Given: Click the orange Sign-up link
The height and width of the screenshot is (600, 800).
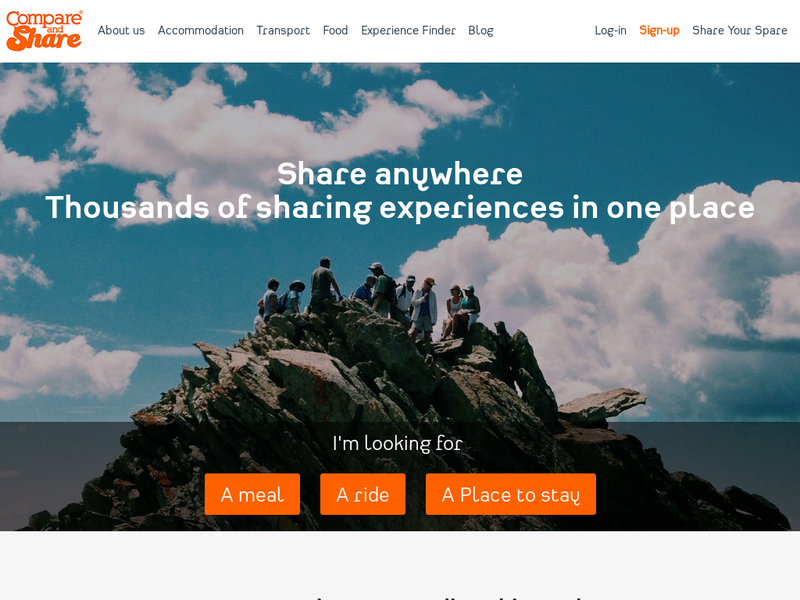Looking at the screenshot, I should pyautogui.click(x=659, y=31).
